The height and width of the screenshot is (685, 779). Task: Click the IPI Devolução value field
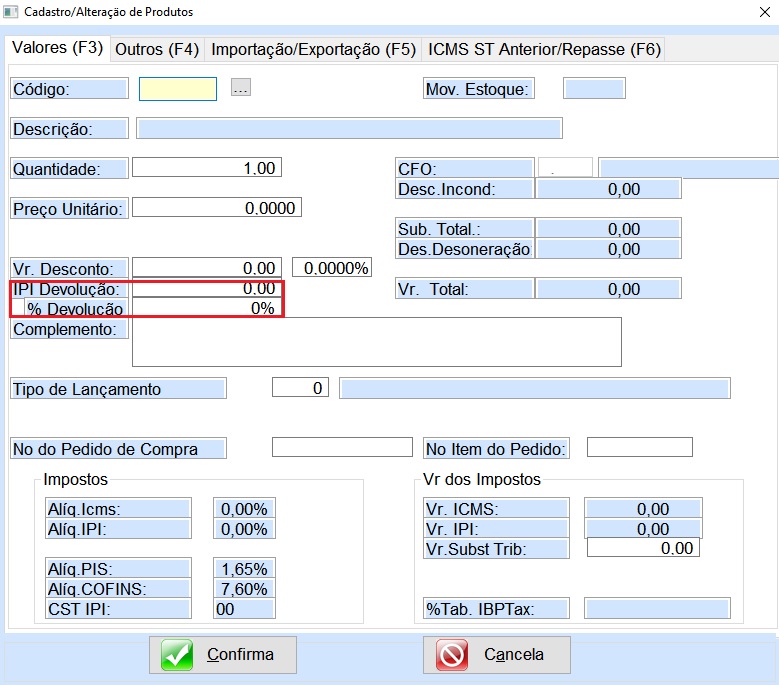coord(206,289)
